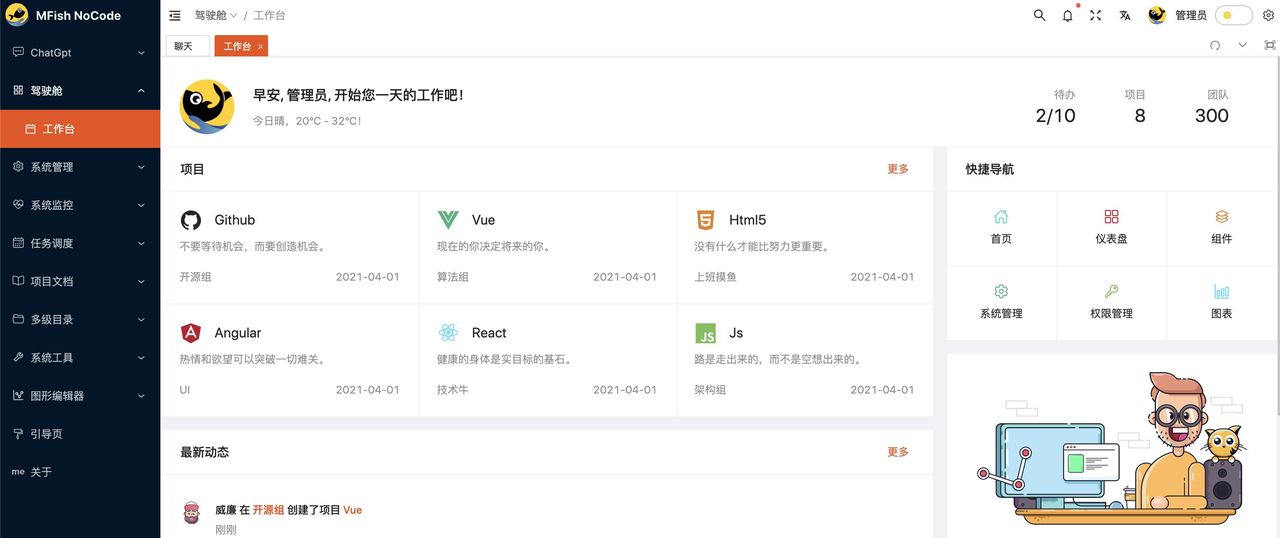
Task: Click the Vue link in activity feed
Action: point(352,510)
